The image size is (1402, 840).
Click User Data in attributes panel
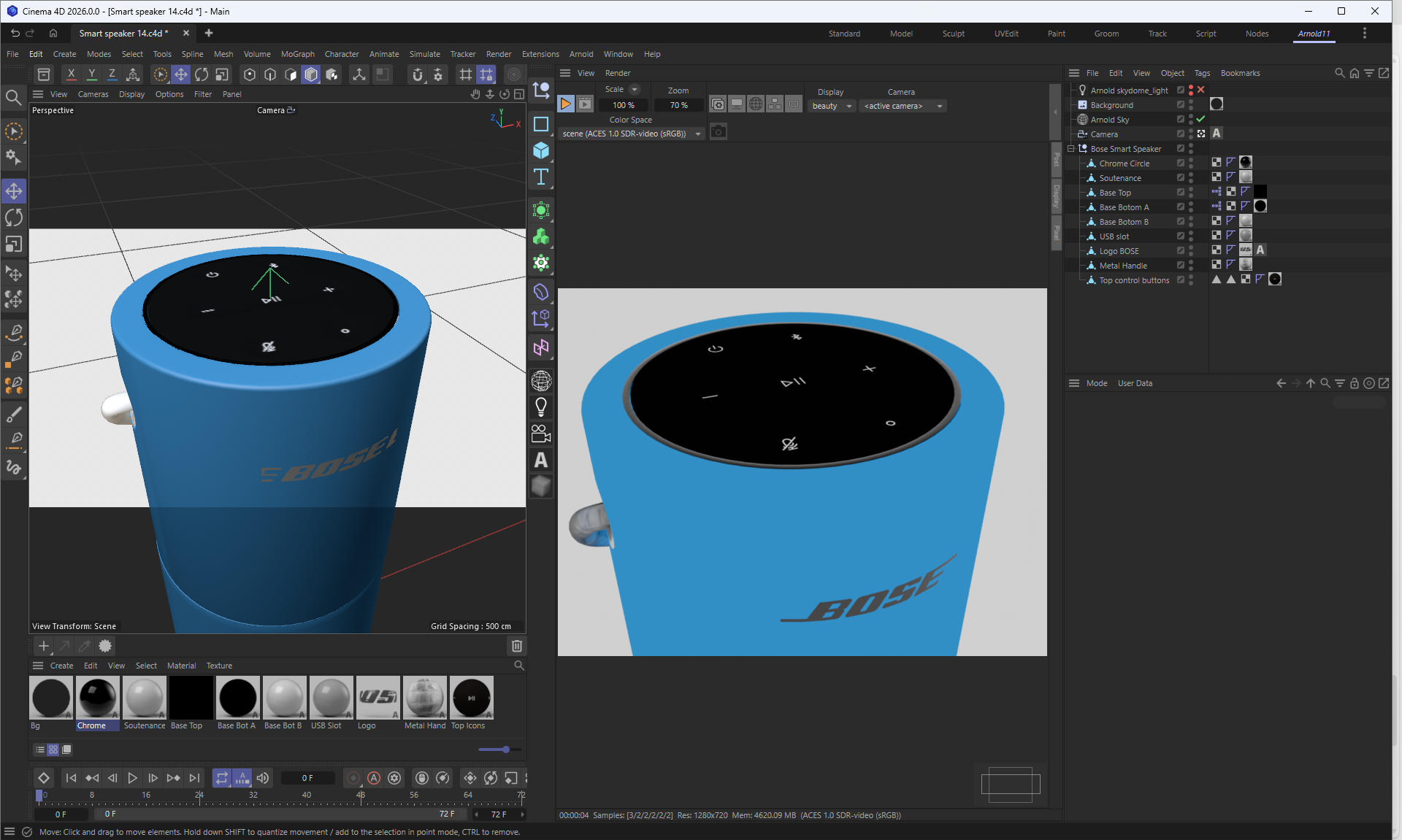1135,383
